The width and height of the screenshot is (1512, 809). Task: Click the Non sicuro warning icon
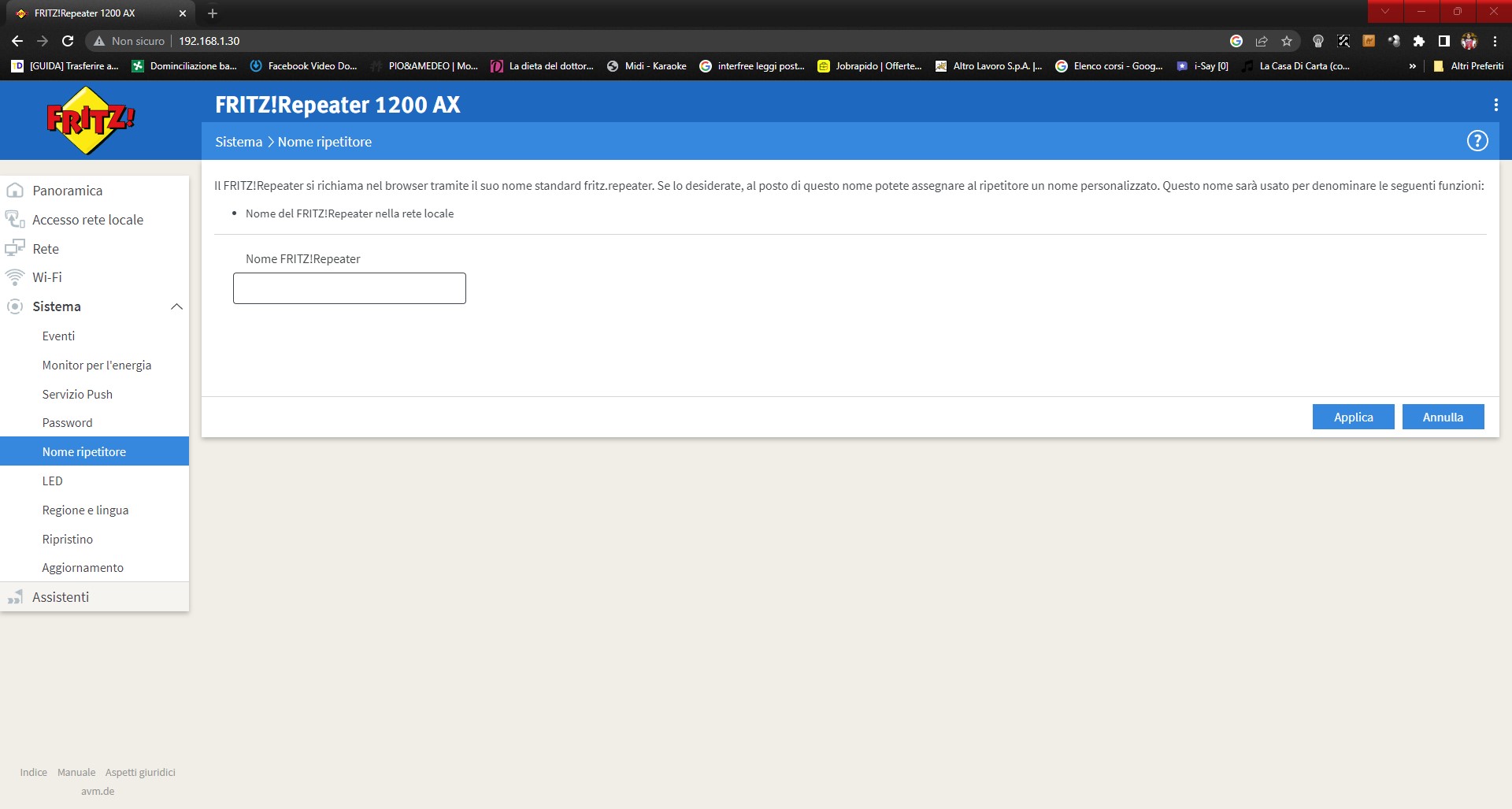coord(99,41)
